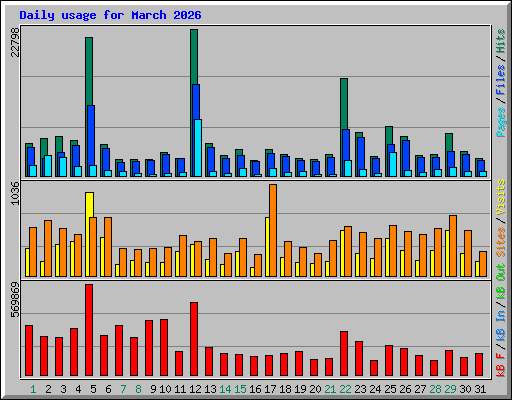Click the tallest orange sites bar for day 17

pos(273,230)
